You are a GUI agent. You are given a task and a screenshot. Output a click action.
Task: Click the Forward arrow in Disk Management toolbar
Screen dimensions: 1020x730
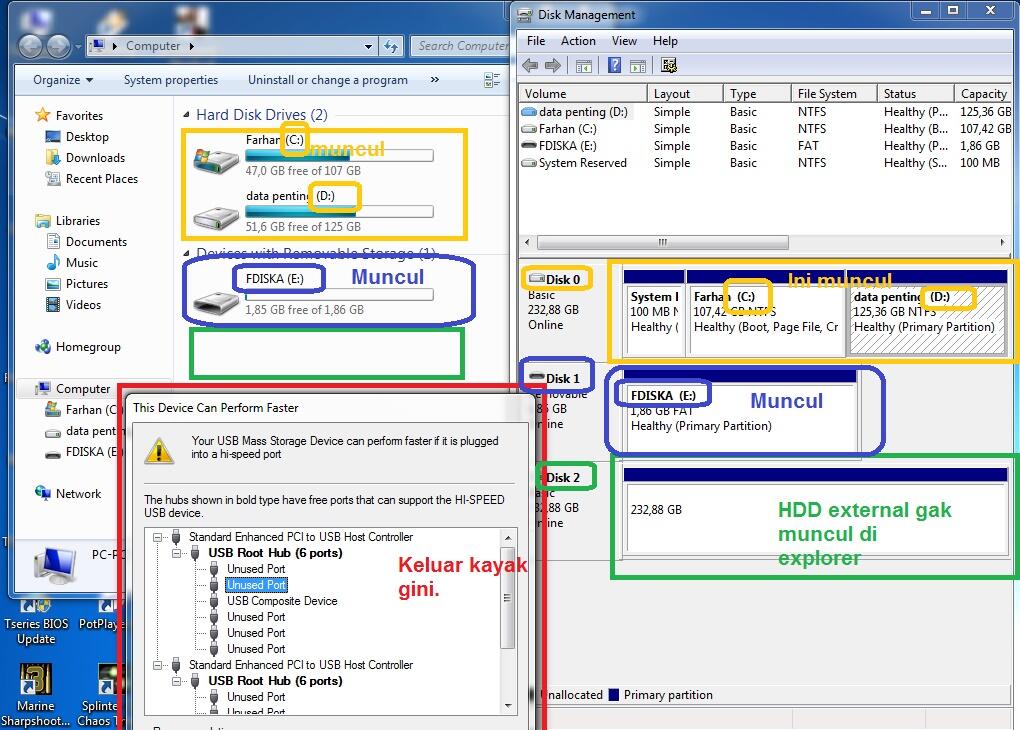pyautogui.click(x=553, y=65)
